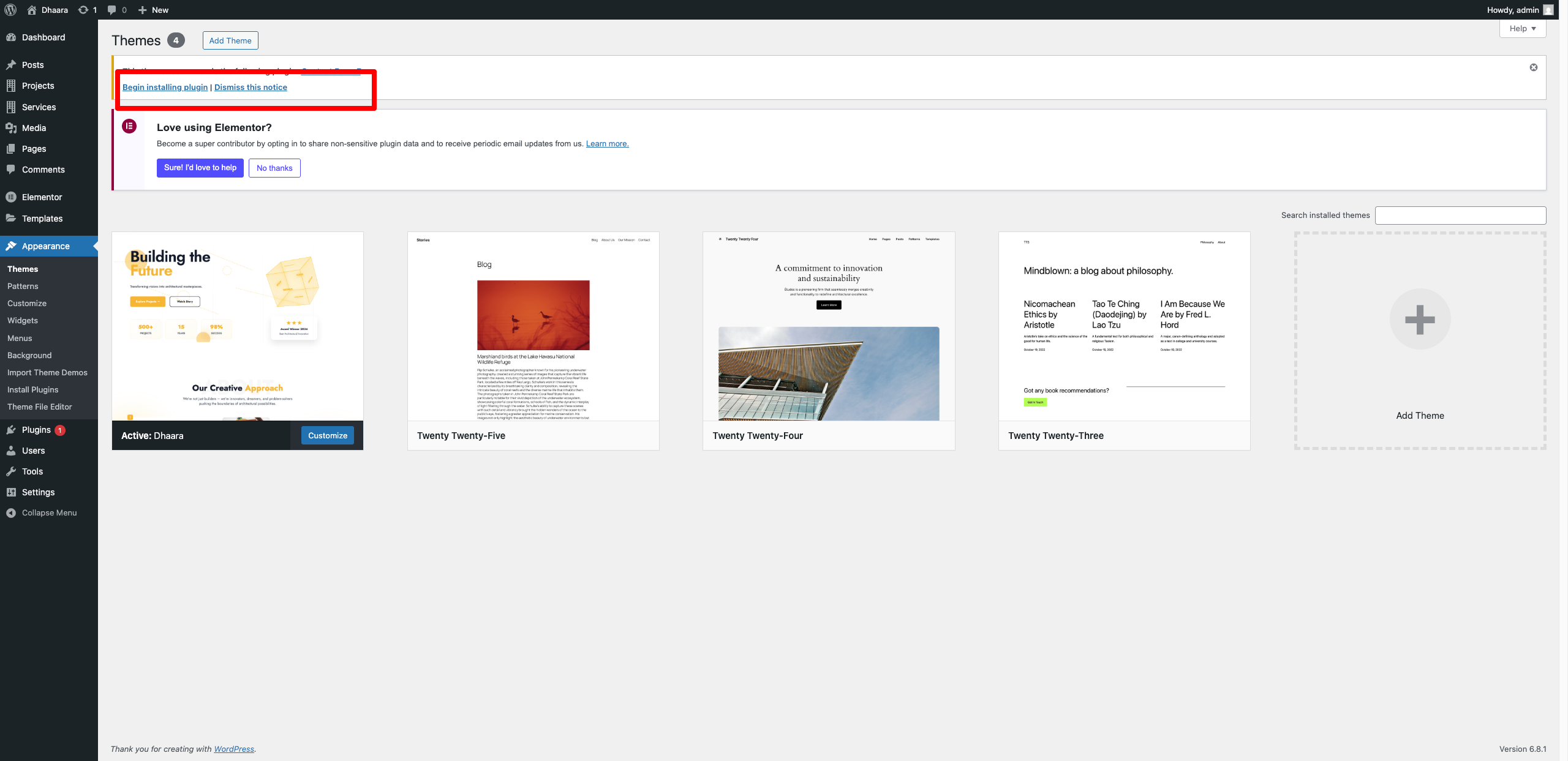Collapse the admin menu using the arrow icon
Image resolution: width=1568 pixels, height=761 pixels.
click(x=11, y=512)
